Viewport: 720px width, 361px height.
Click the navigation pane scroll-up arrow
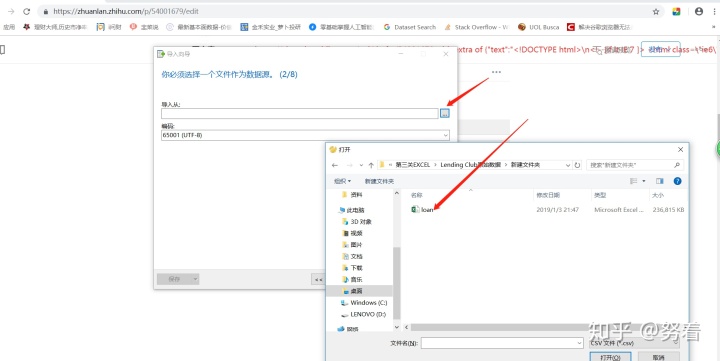[x=397, y=194]
